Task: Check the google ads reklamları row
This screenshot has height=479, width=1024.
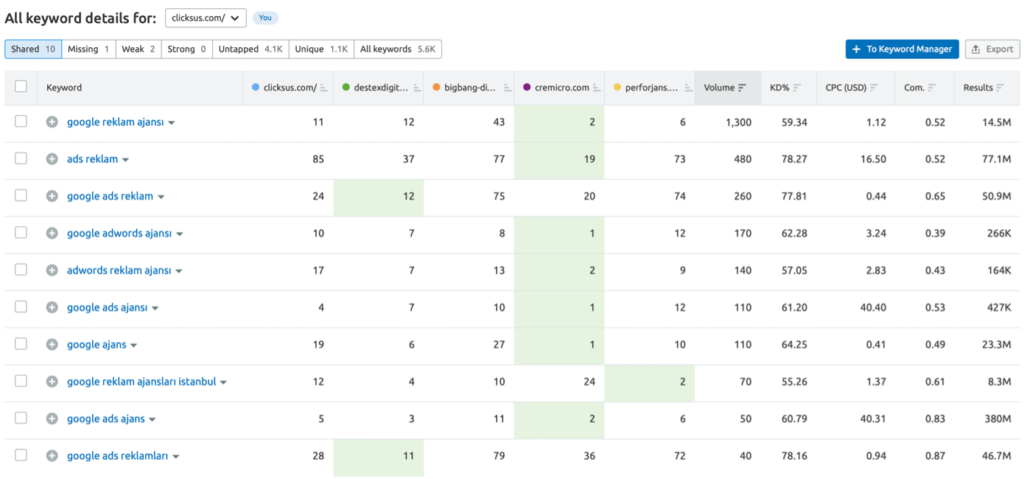Action: coord(21,455)
